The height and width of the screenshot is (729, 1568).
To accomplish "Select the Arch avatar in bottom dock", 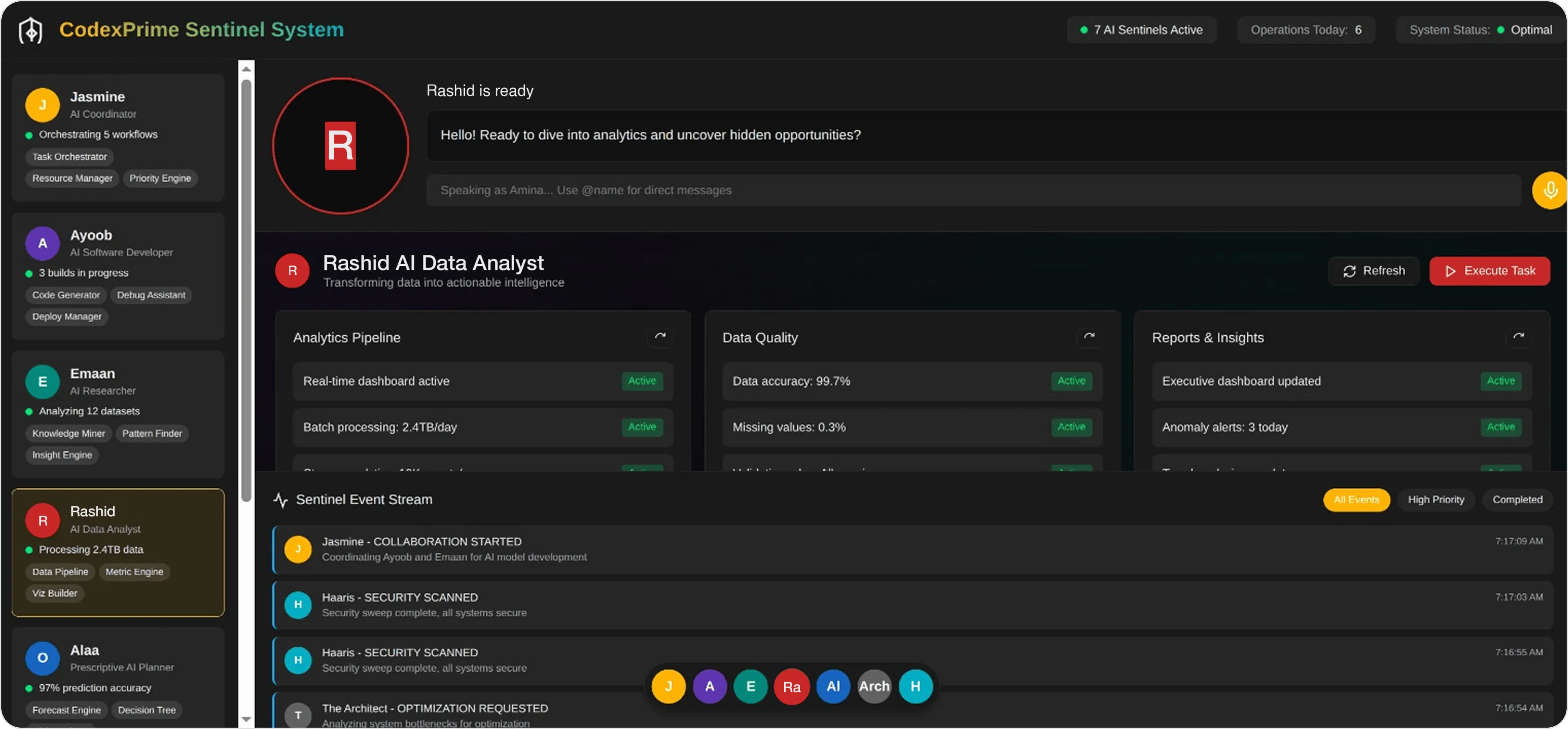I will (x=874, y=686).
